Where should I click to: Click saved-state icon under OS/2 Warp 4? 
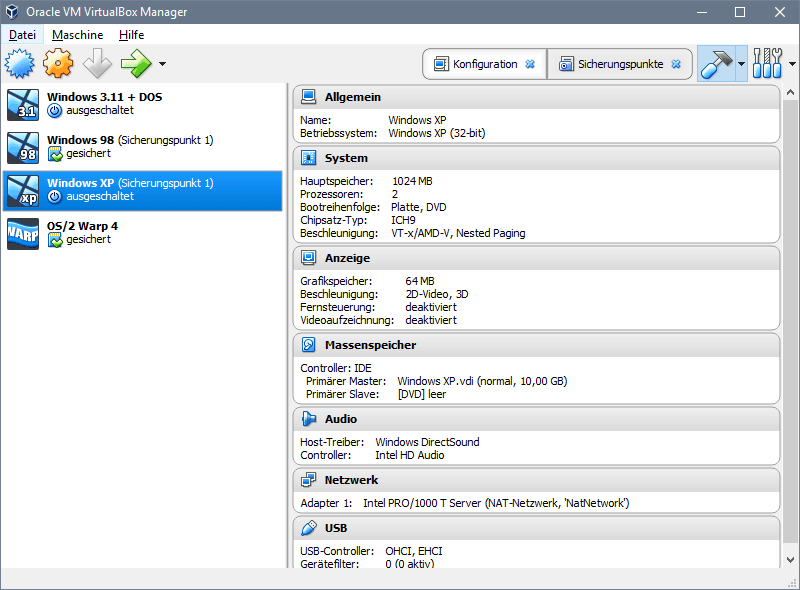click(55, 239)
